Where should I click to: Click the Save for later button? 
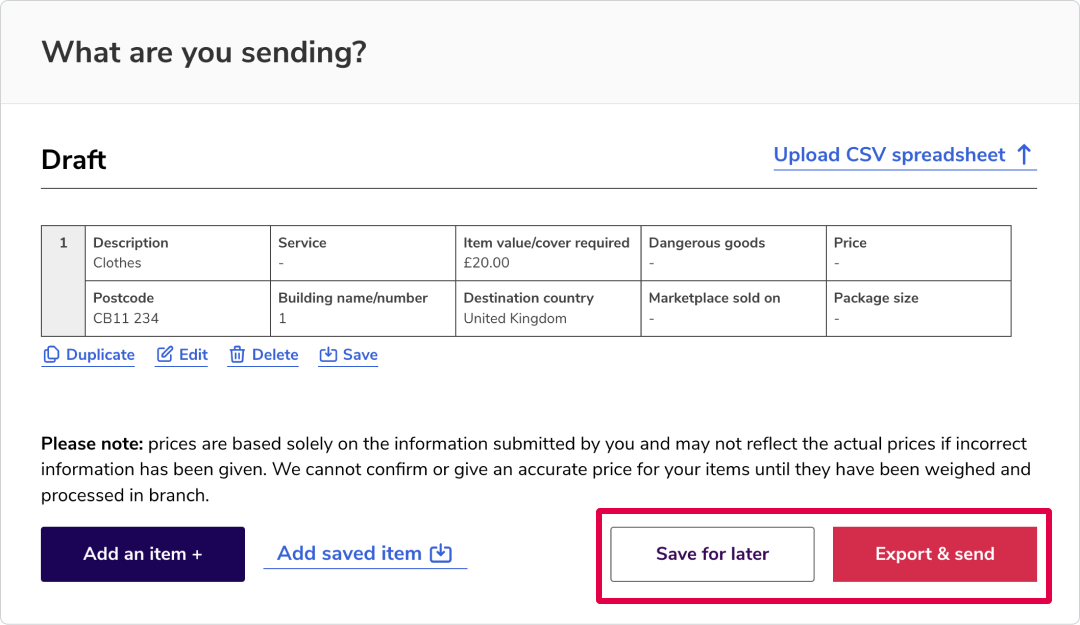pyautogui.click(x=712, y=554)
